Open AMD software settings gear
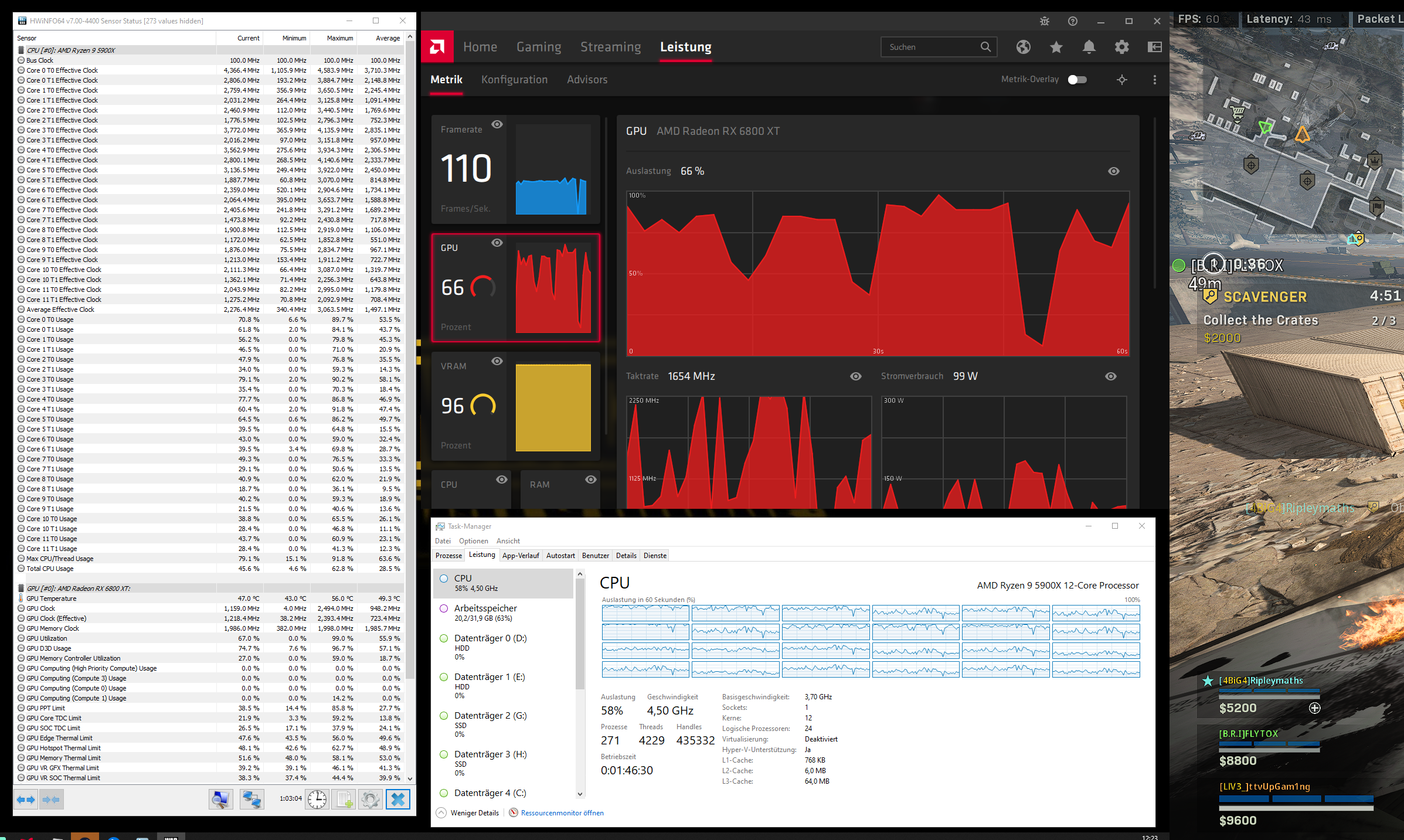The height and width of the screenshot is (840, 1404). tap(1121, 47)
